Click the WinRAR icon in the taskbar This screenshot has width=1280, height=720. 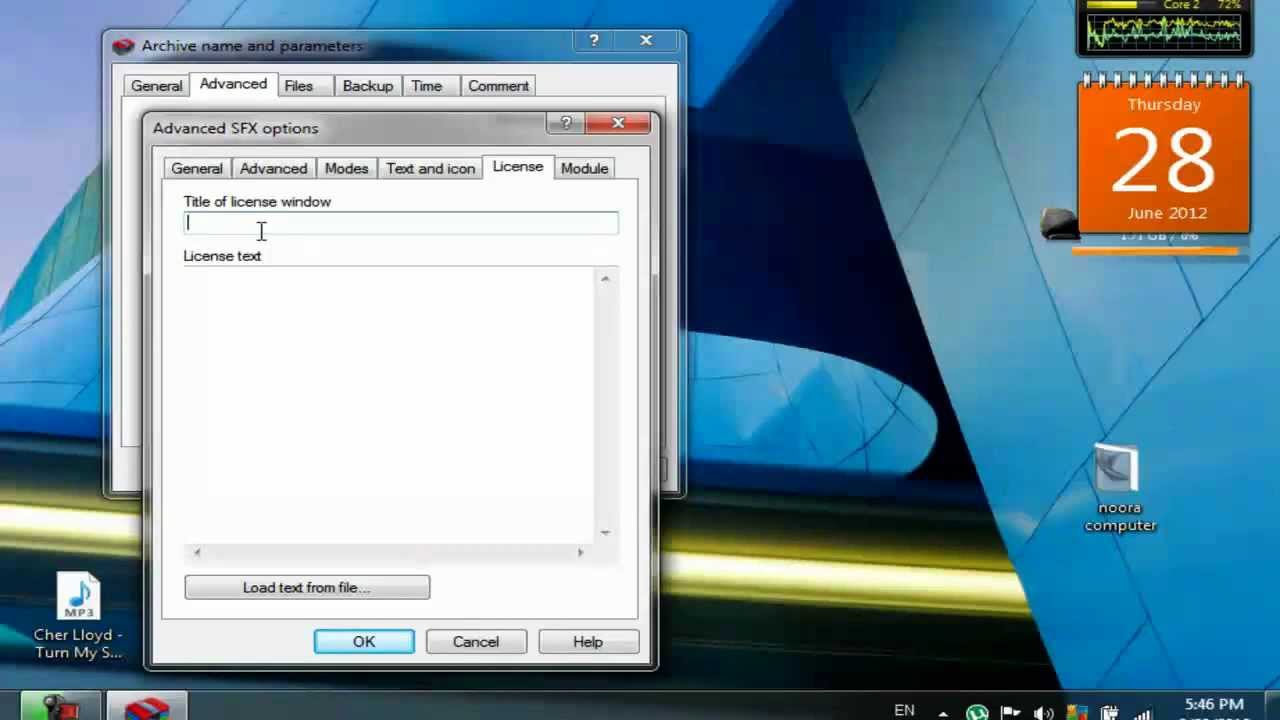click(x=147, y=706)
